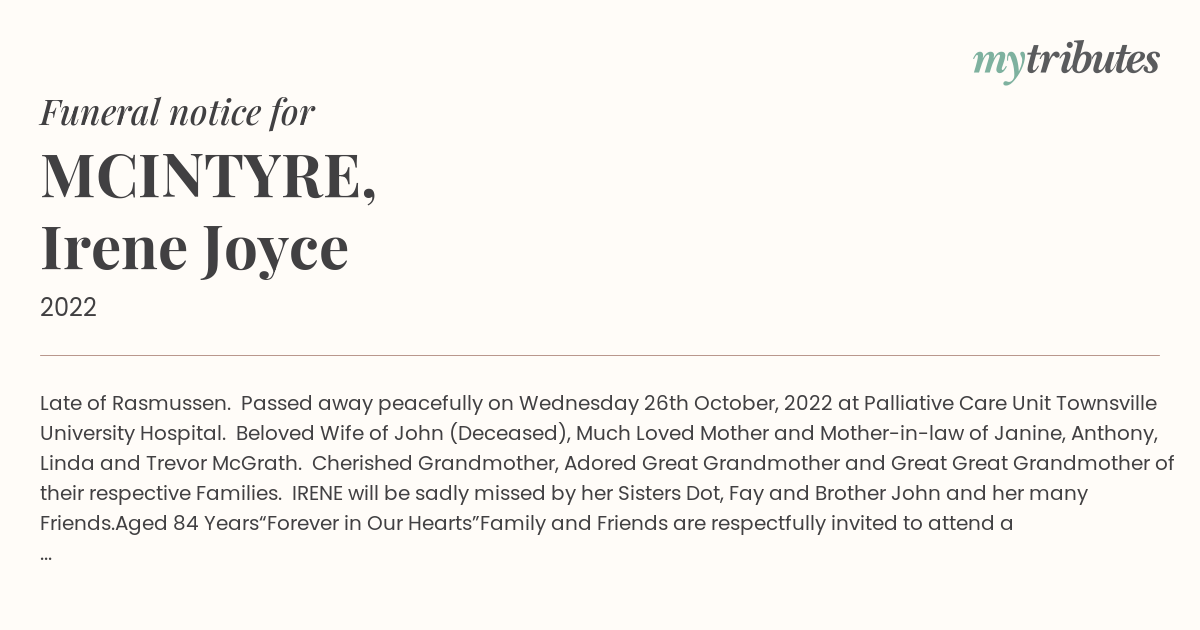The image size is (1200, 630).
Task: Click the "Late of Rasmussen" text
Action: click(x=136, y=404)
